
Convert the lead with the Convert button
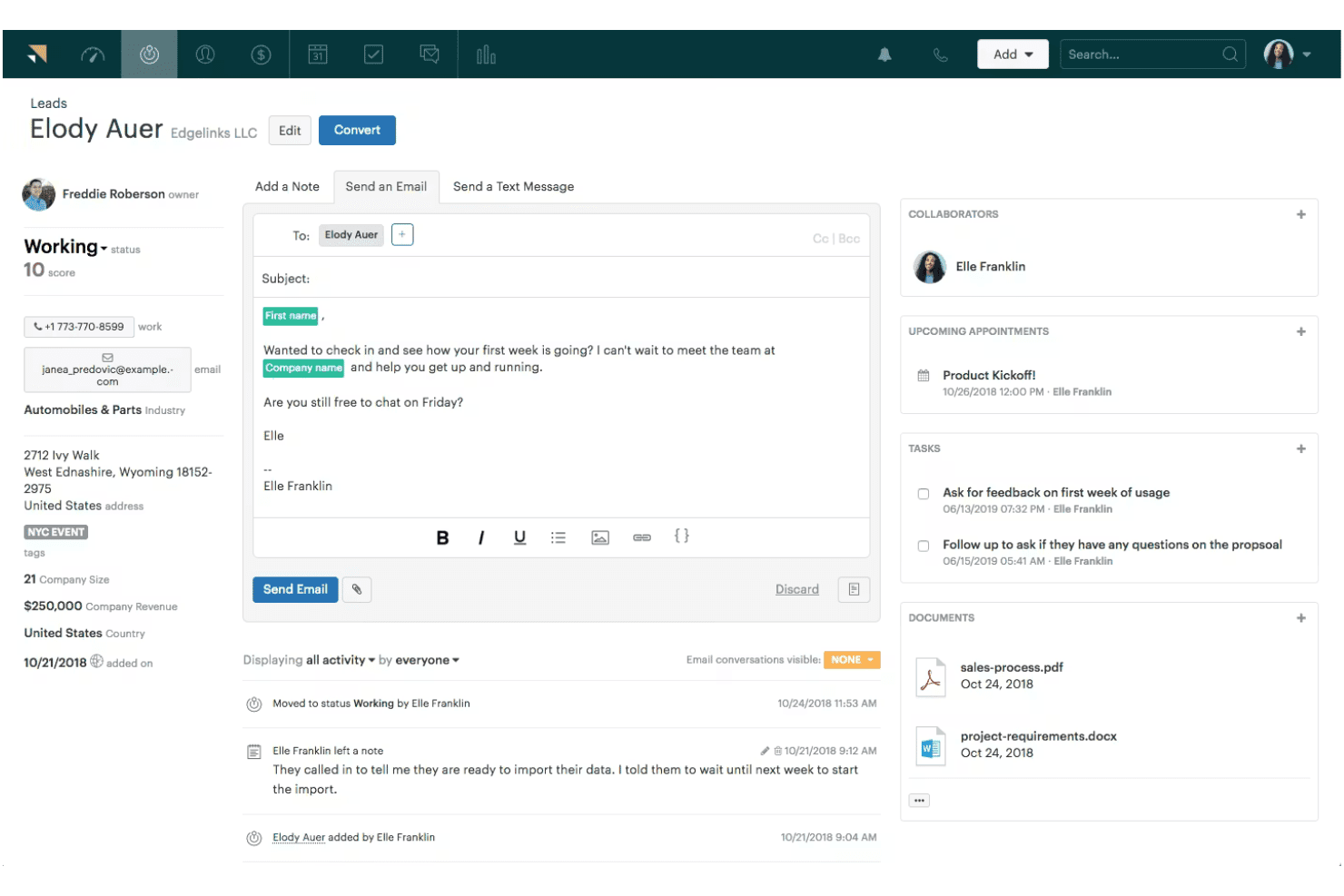click(357, 130)
